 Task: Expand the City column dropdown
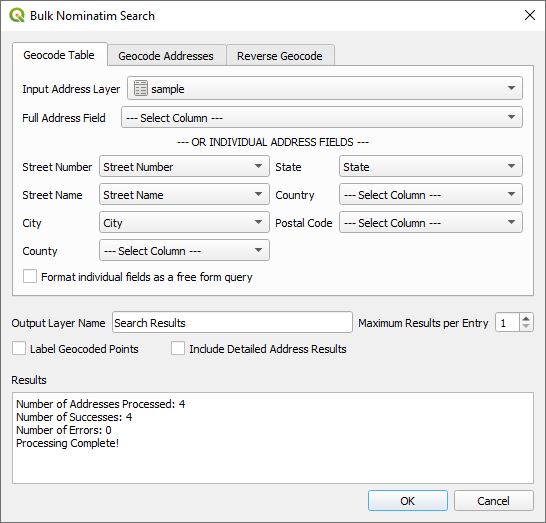(184, 222)
